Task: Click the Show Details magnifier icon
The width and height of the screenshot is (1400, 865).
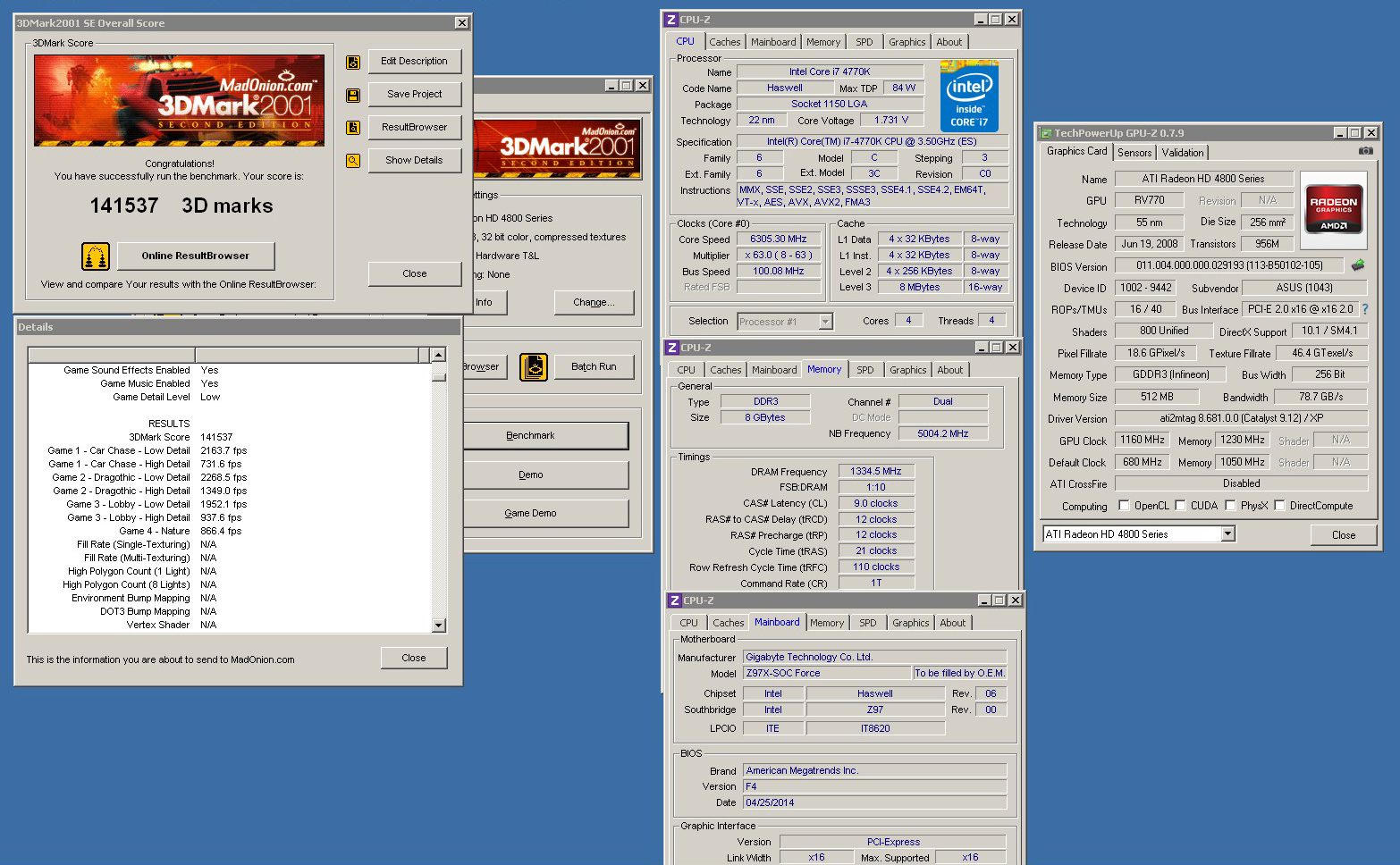Action: click(x=353, y=161)
